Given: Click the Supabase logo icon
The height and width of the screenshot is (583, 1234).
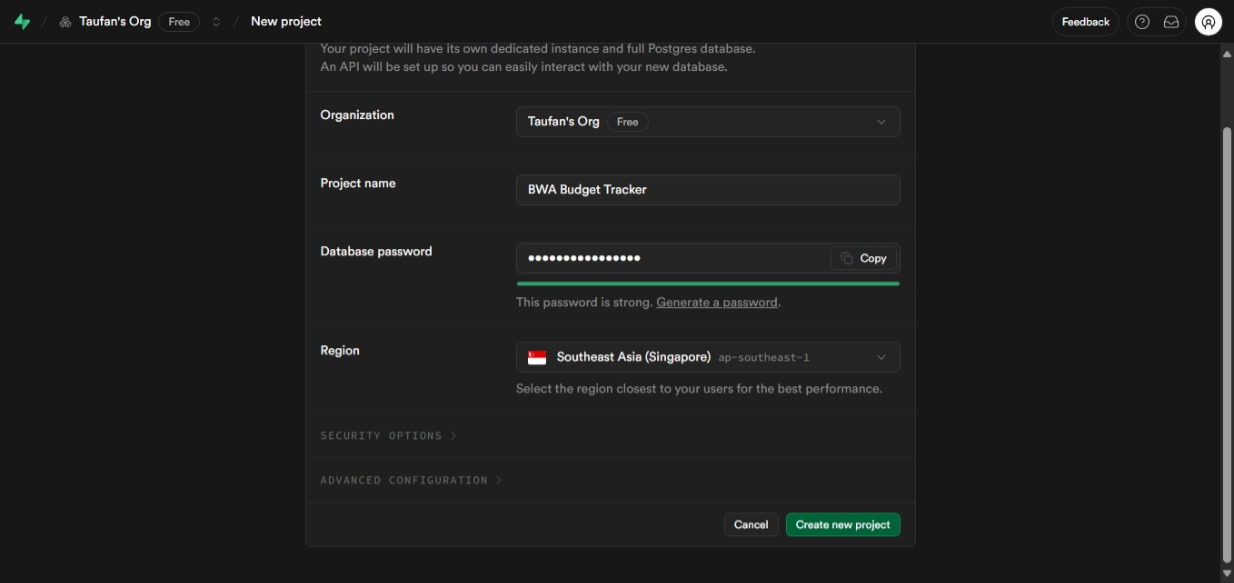Looking at the screenshot, I should [22, 21].
